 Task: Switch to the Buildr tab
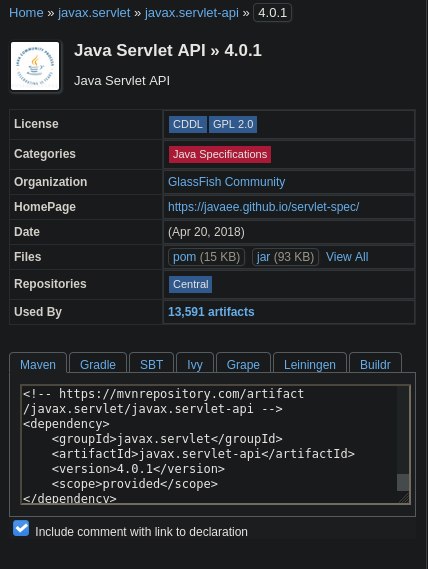click(375, 364)
